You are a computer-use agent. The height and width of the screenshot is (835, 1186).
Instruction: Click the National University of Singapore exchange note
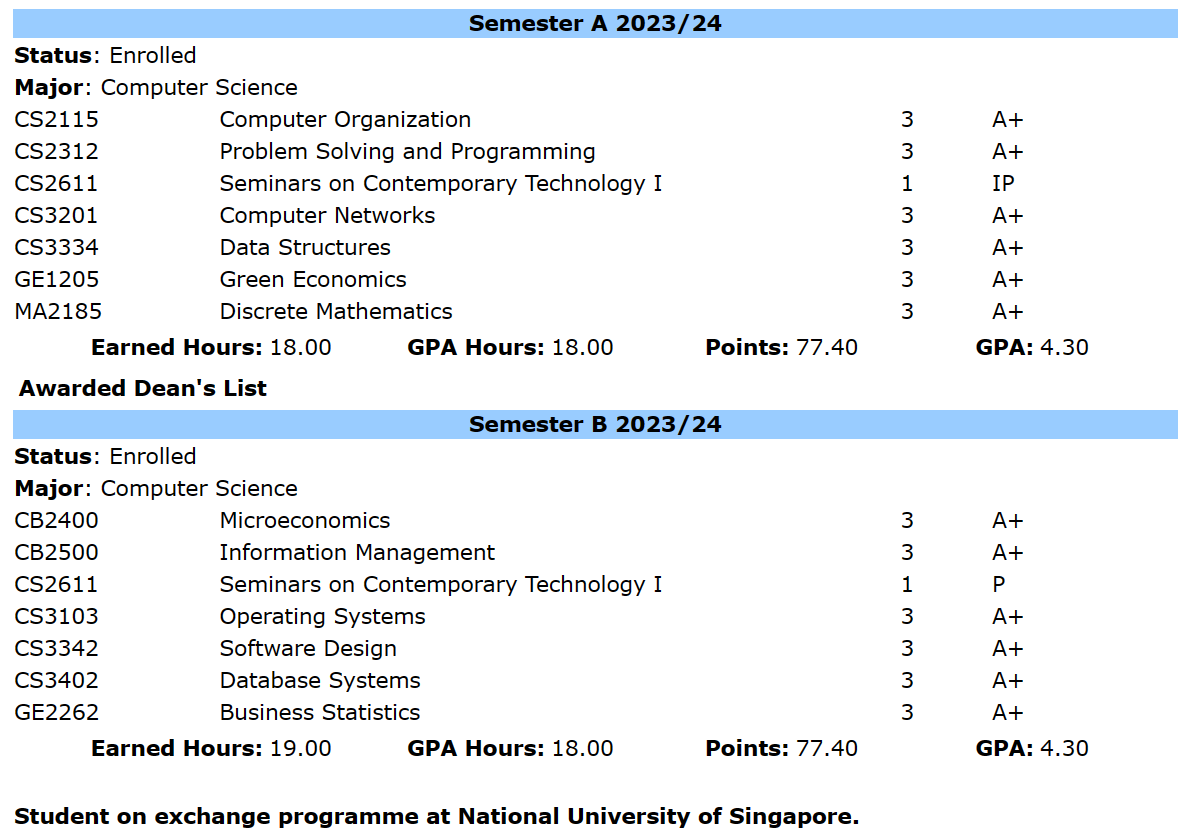point(437,816)
